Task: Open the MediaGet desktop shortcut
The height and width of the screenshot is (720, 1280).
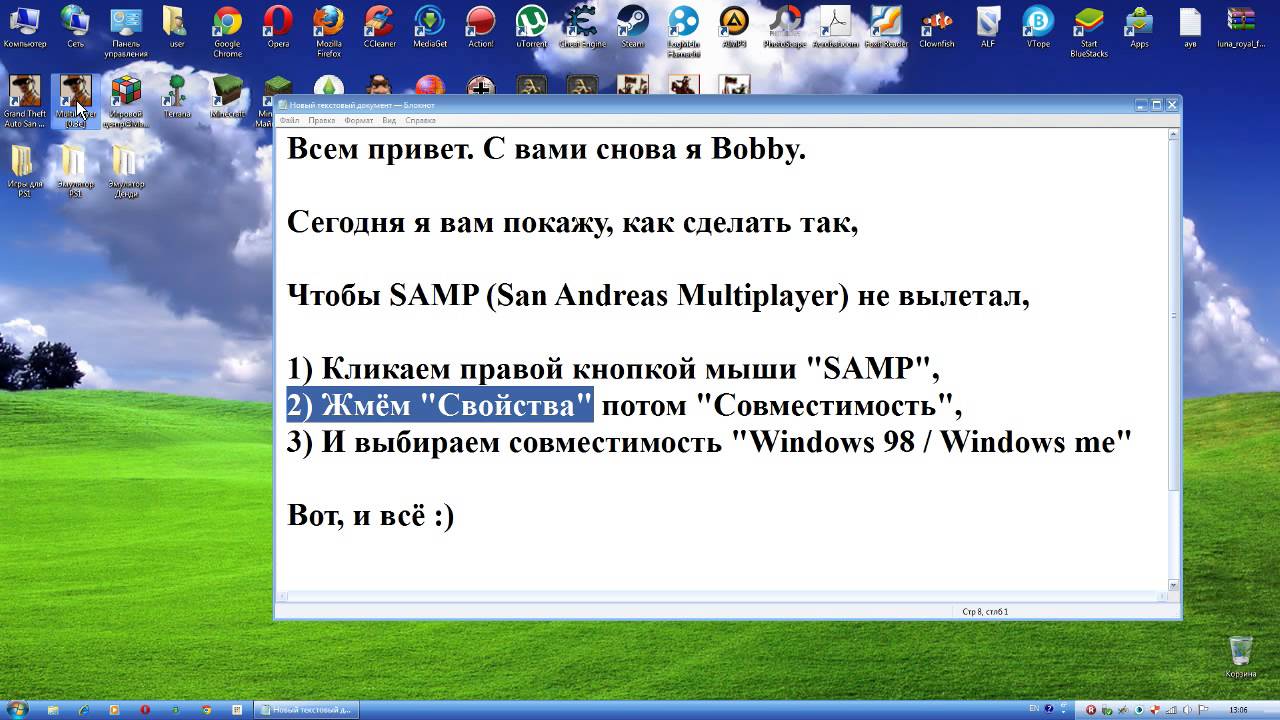Action: coord(430,27)
